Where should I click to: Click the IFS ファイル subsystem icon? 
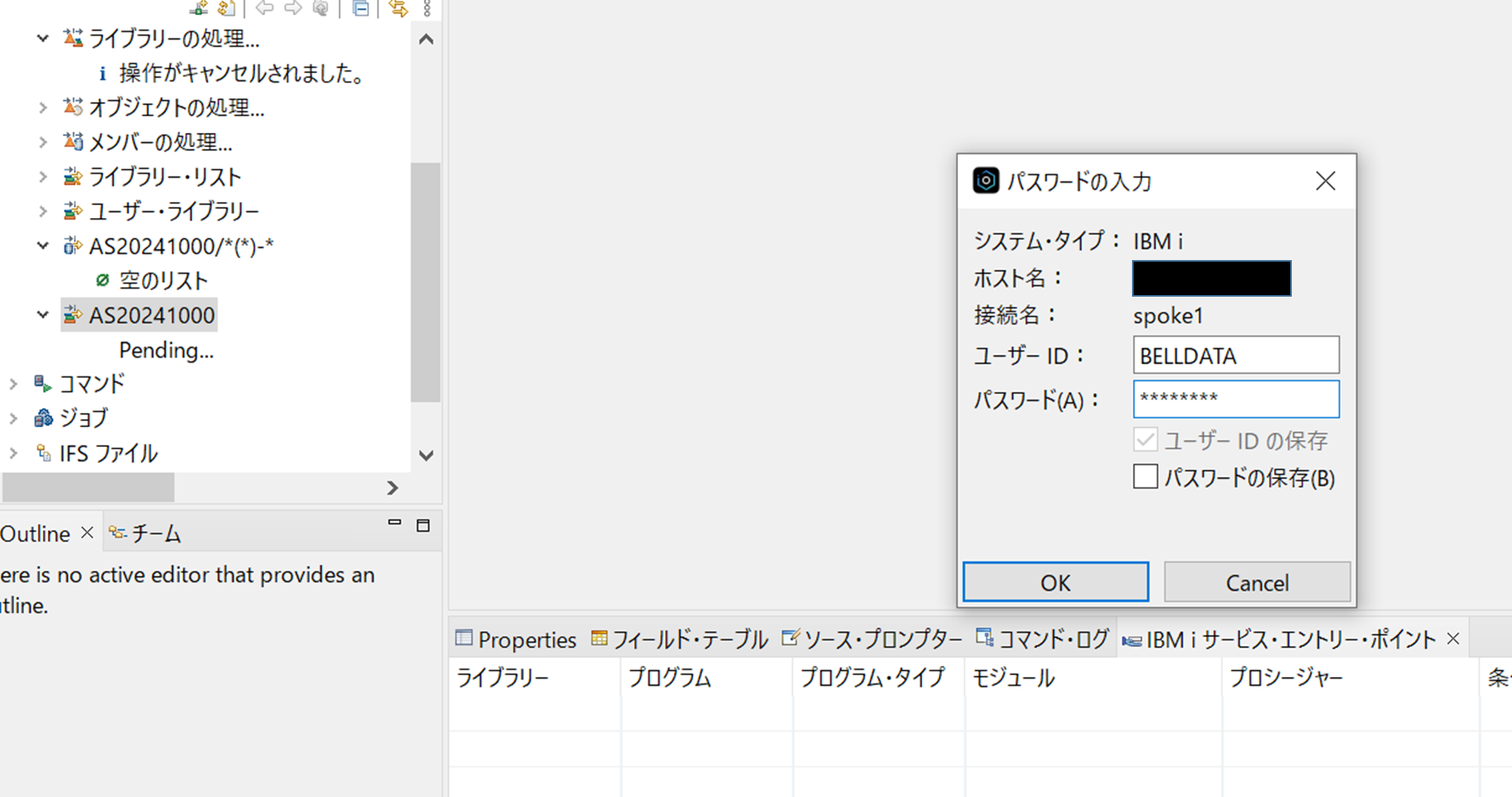(x=44, y=453)
